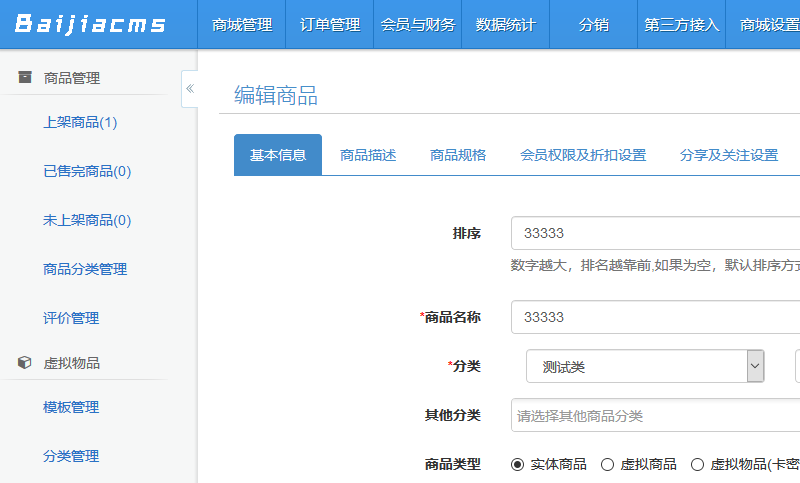Click the 排序 input field
The width and height of the screenshot is (800, 483).
655,233
